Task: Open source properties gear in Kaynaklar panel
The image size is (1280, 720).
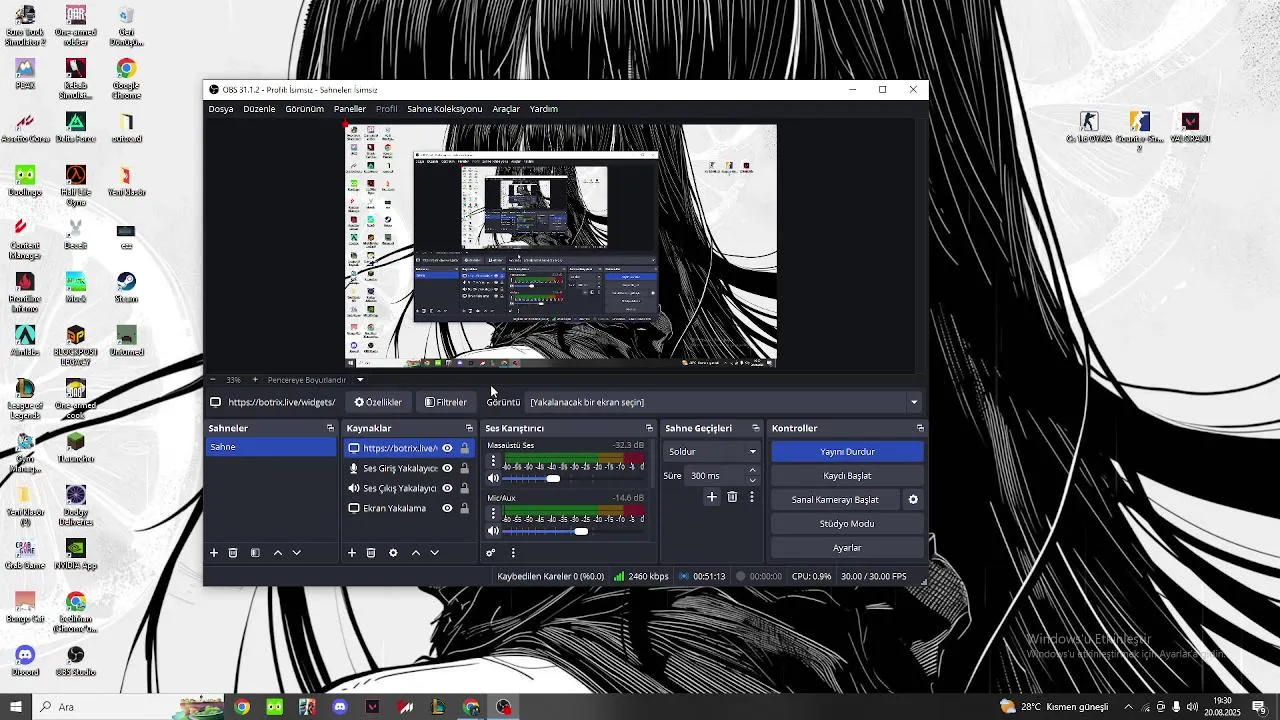Action: (x=393, y=553)
